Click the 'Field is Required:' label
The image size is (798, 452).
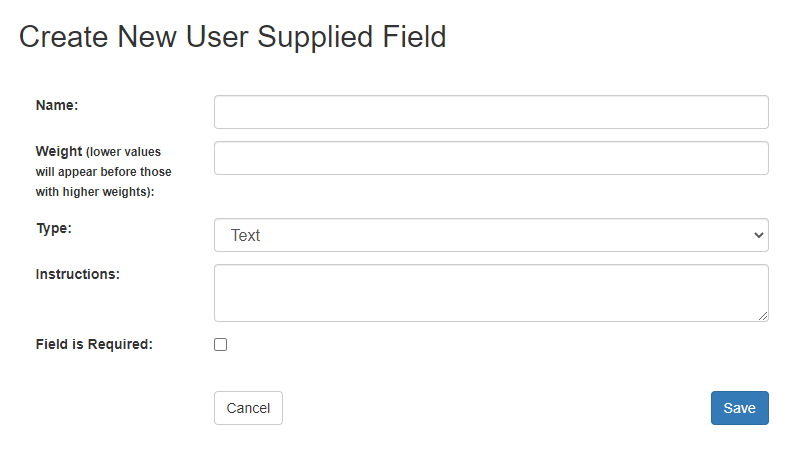(x=94, y=344)
